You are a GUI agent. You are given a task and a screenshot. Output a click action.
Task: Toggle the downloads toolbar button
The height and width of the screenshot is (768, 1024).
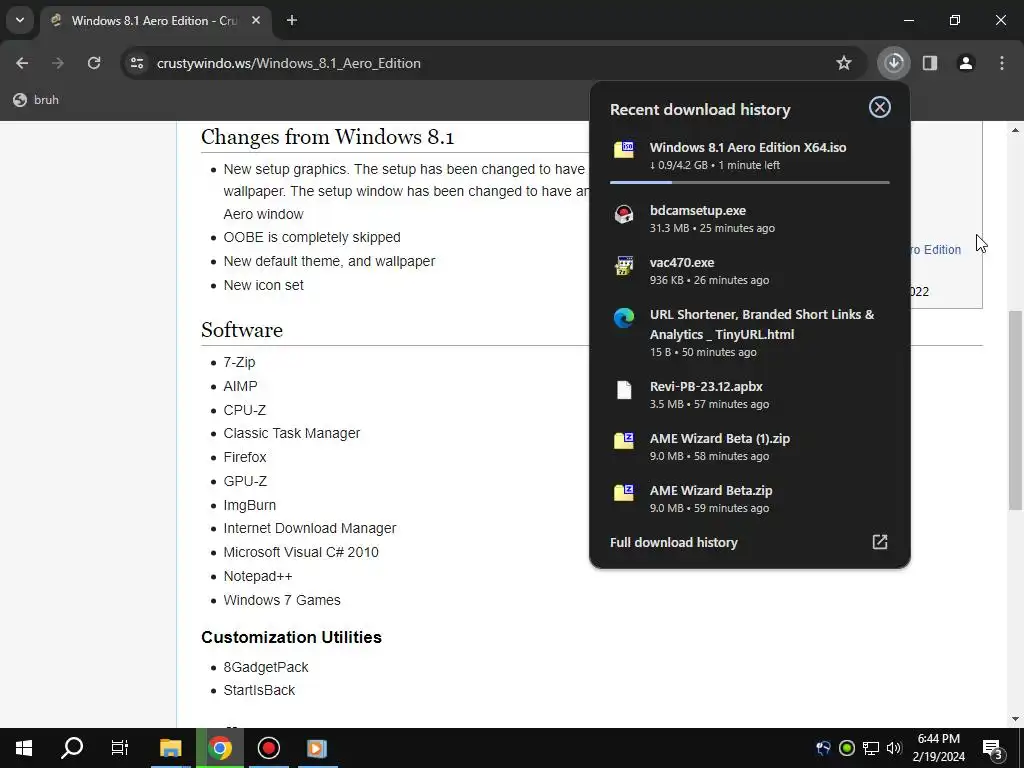[894, 63]
